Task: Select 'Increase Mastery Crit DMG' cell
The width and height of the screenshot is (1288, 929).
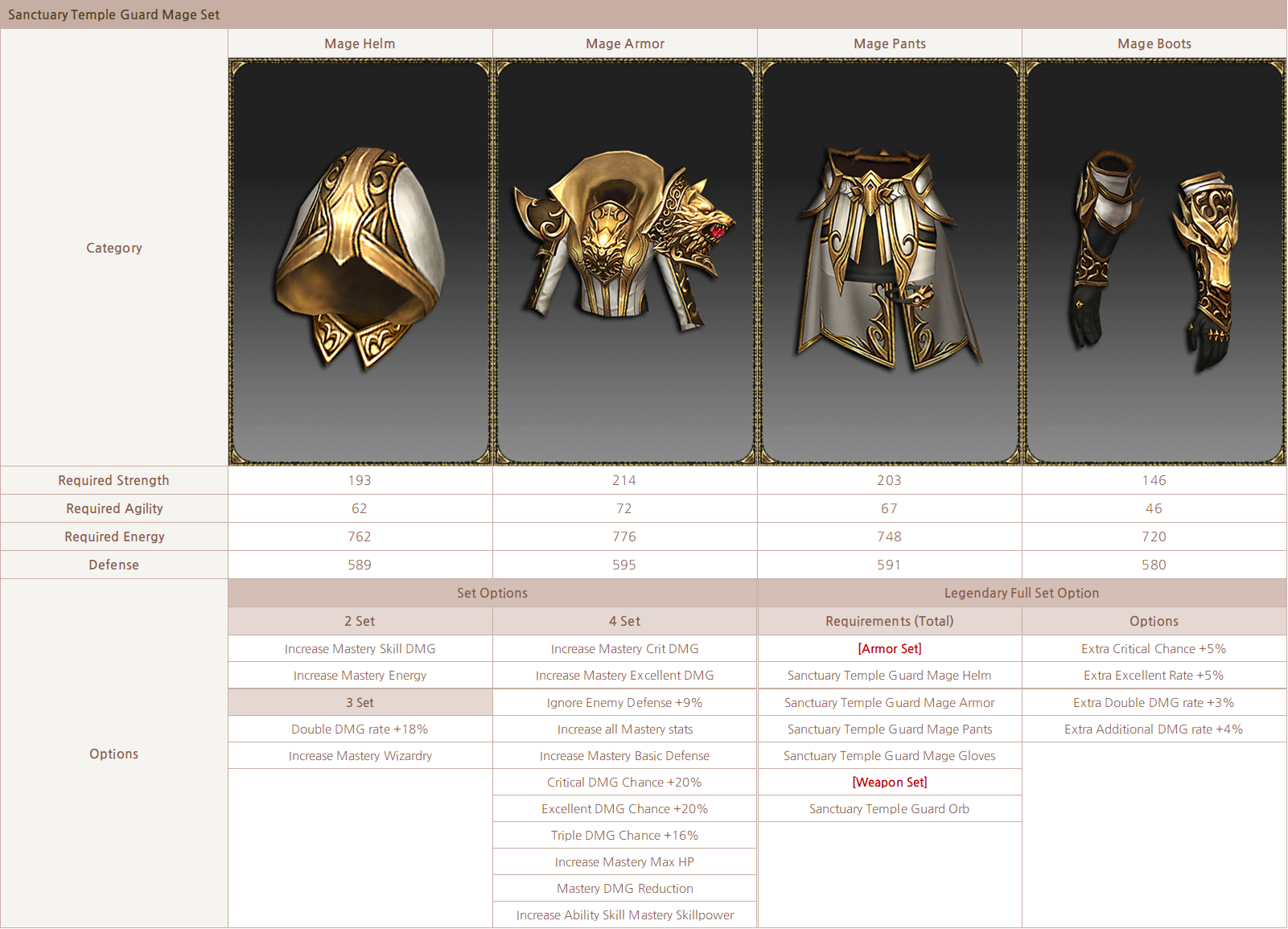Action: [624, 648]
